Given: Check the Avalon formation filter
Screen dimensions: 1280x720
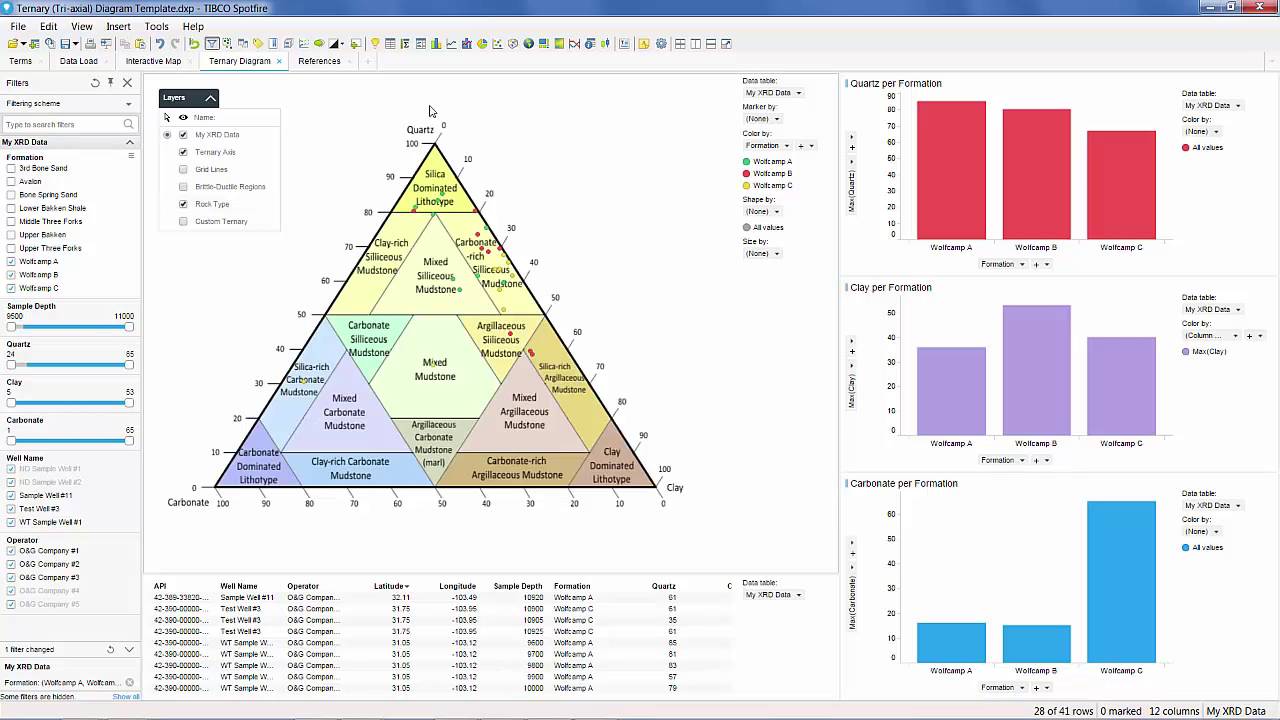Looking at the screenshot, I should (11, 182).
